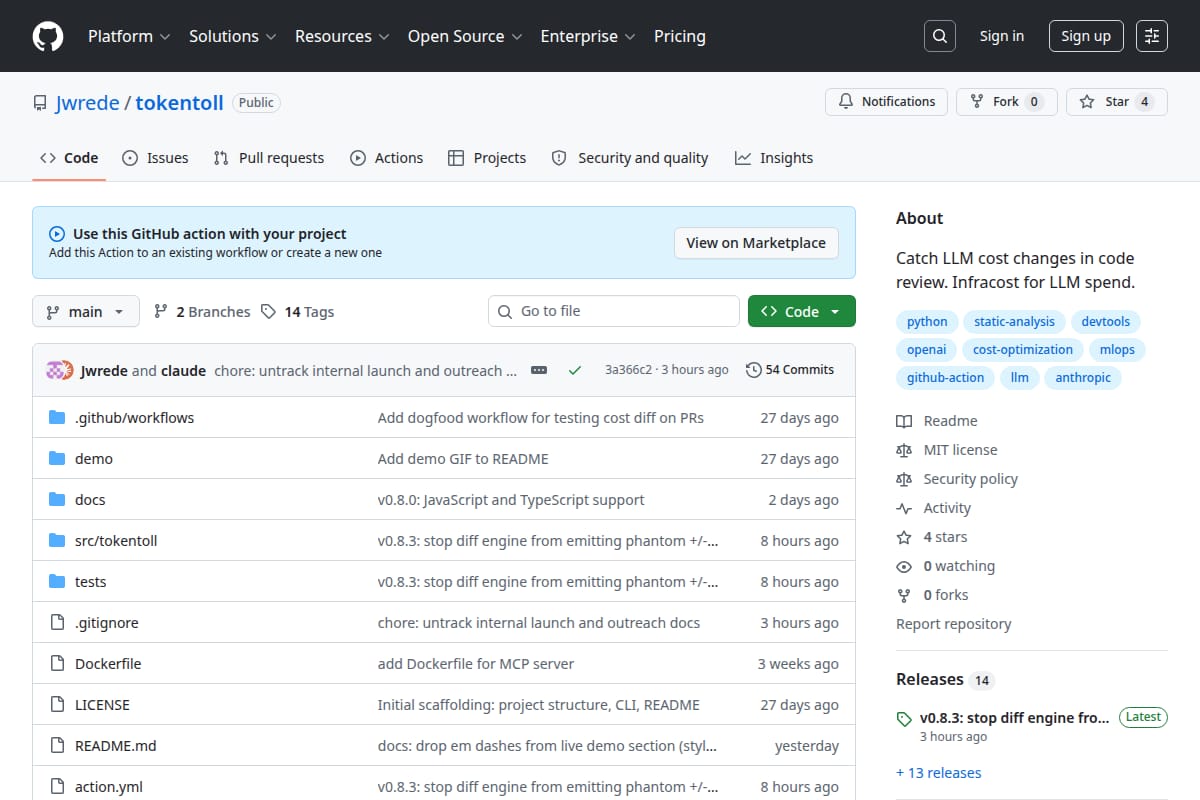Click the green commit status checkmark
Viewport: 1200px width, 800px height.
(575, 370)
